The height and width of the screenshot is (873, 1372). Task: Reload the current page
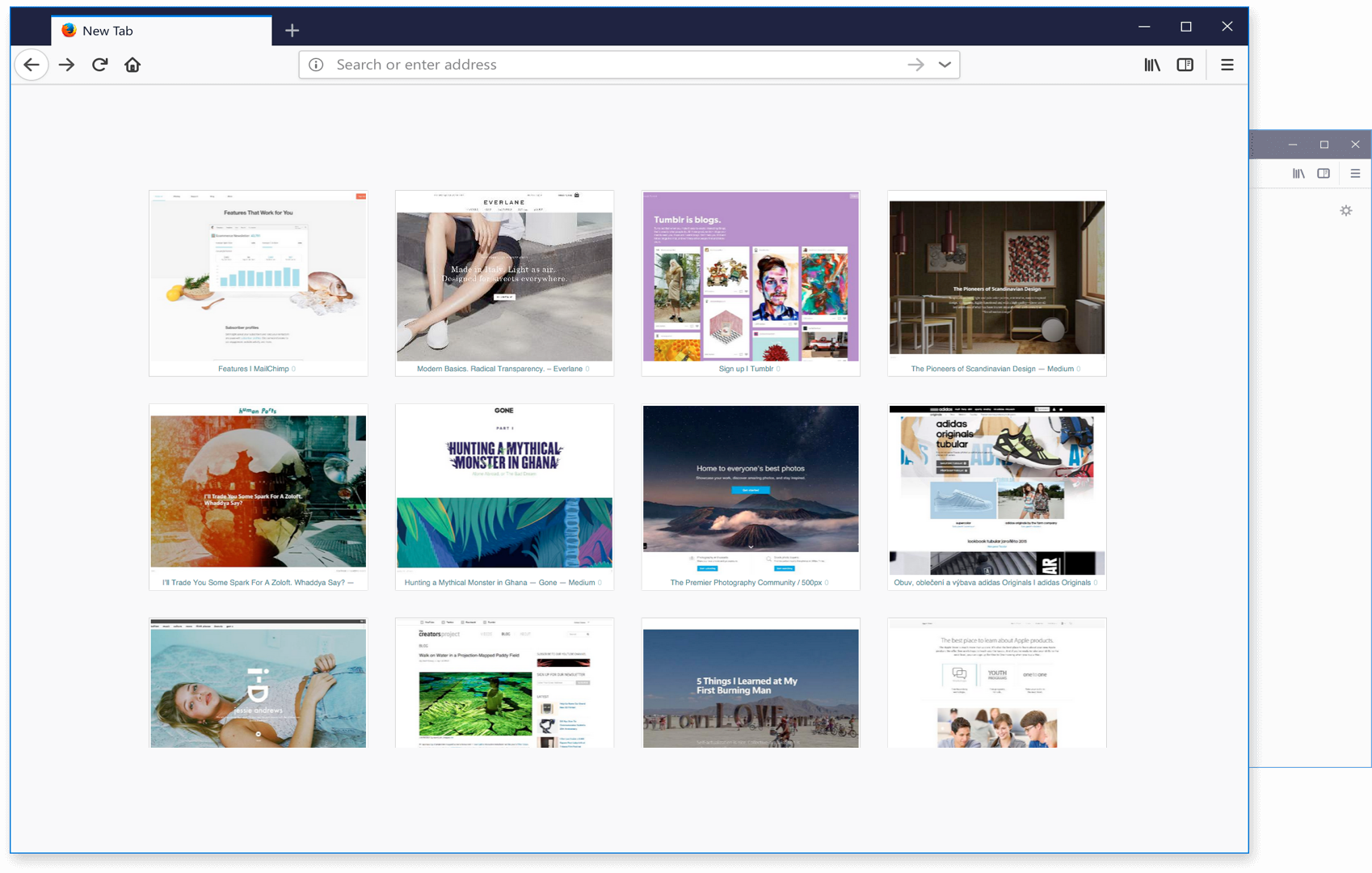(99, 65)
